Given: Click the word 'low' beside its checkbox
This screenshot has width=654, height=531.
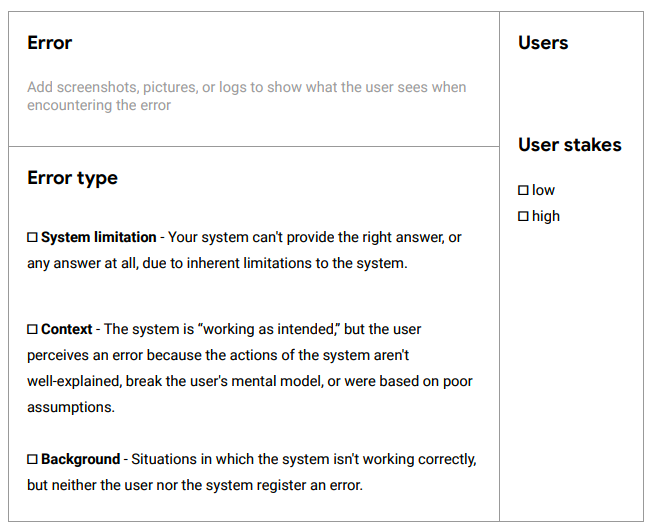Looking at the screenshot, I should (x=543, y=190).
